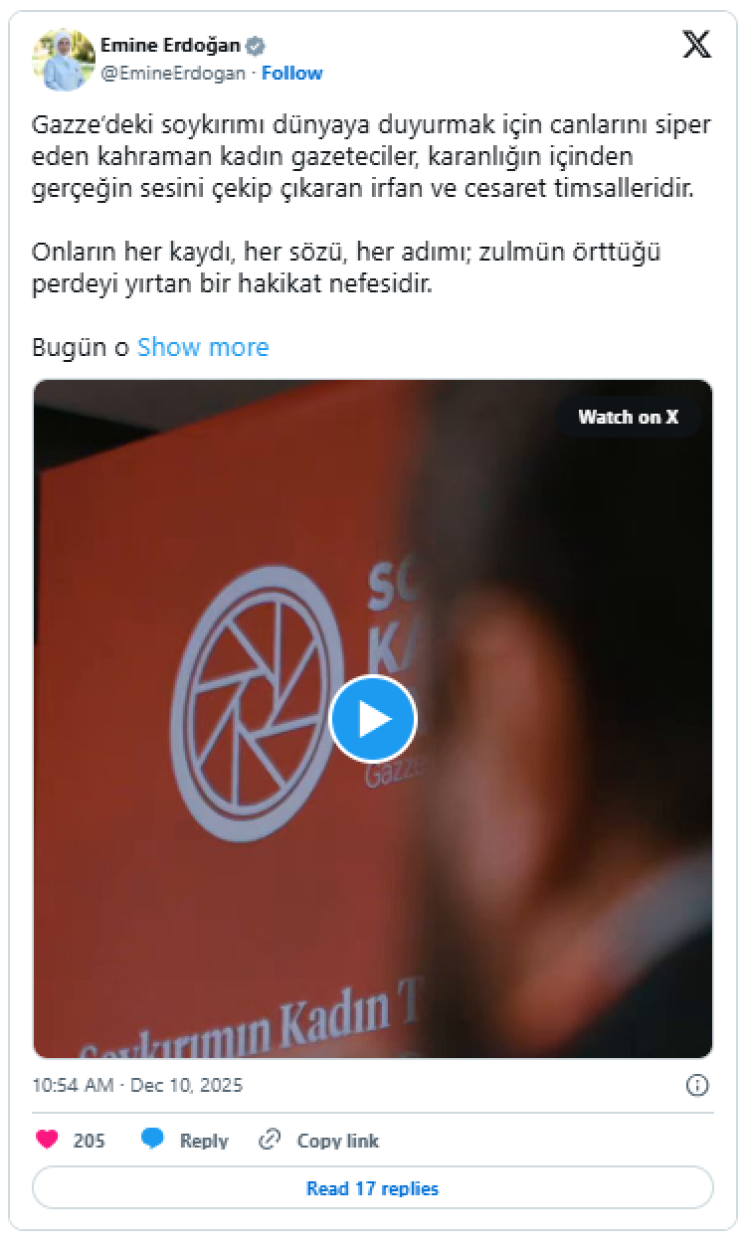Like the tweet with heart icon
The height and width of the screenshot is (1245, 750).
coord(47,1140)
